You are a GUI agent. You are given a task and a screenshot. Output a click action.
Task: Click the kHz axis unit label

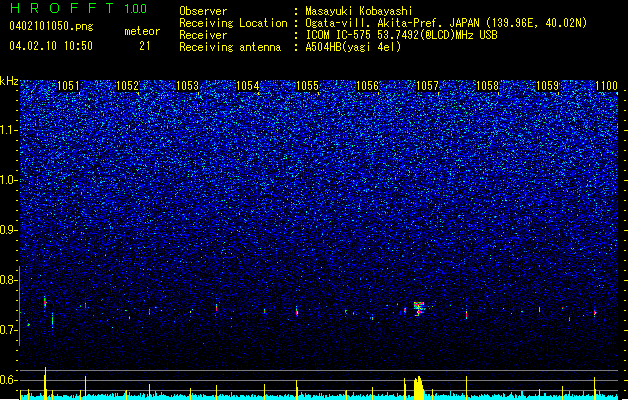click(x=9, y=81)
